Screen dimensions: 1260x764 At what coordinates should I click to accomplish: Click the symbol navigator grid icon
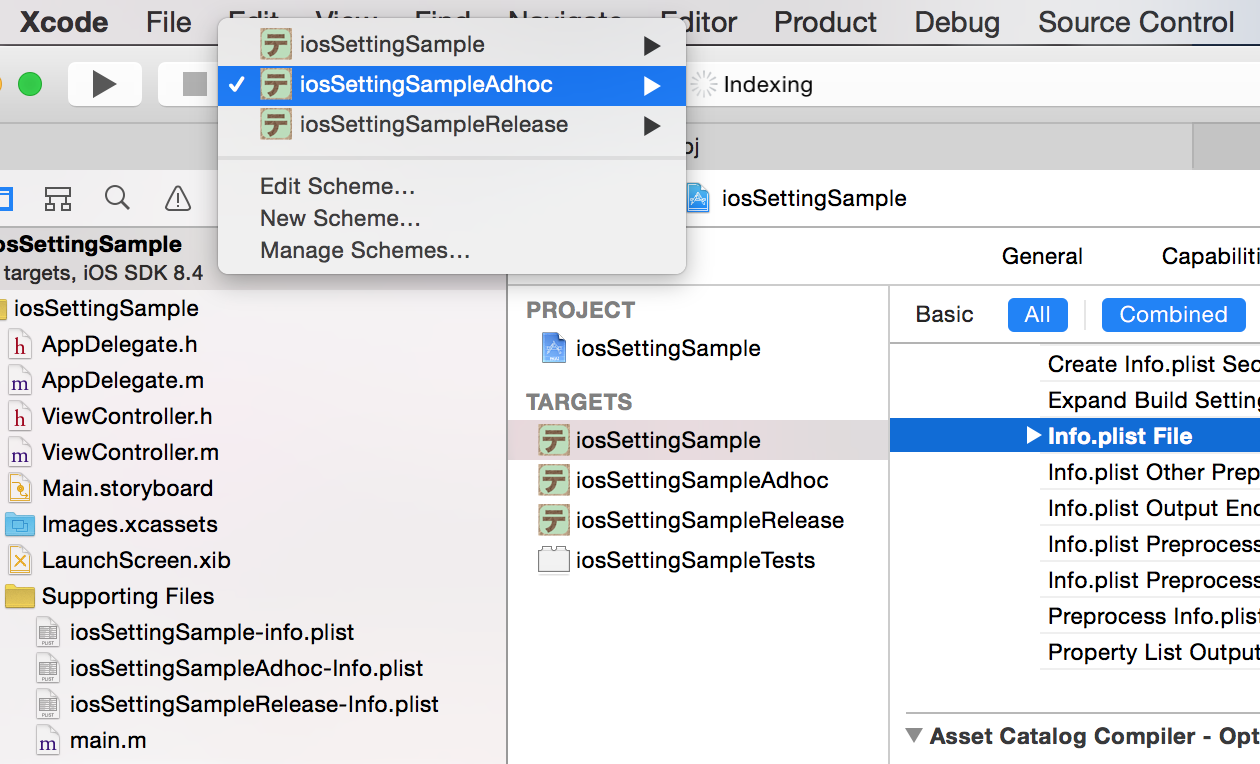click(57, 198)
